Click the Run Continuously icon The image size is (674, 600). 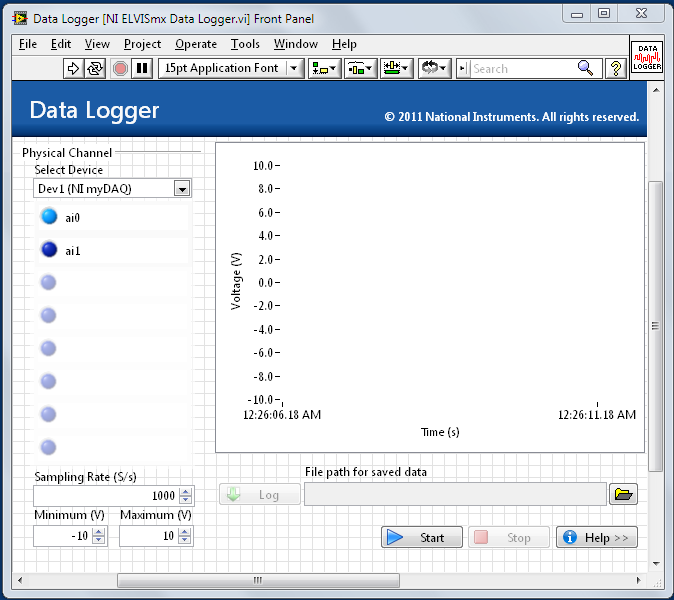tap(95, 68)
